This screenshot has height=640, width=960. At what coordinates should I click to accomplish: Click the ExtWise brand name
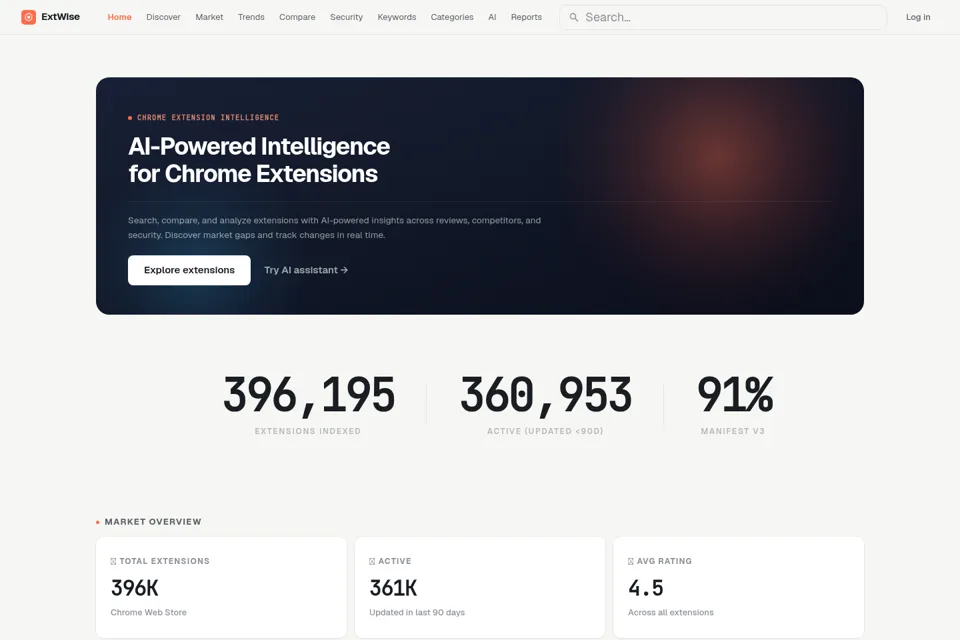pos(61,17)
